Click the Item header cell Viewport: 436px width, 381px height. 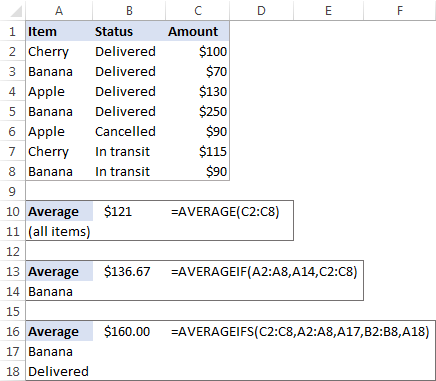point(59,31)
